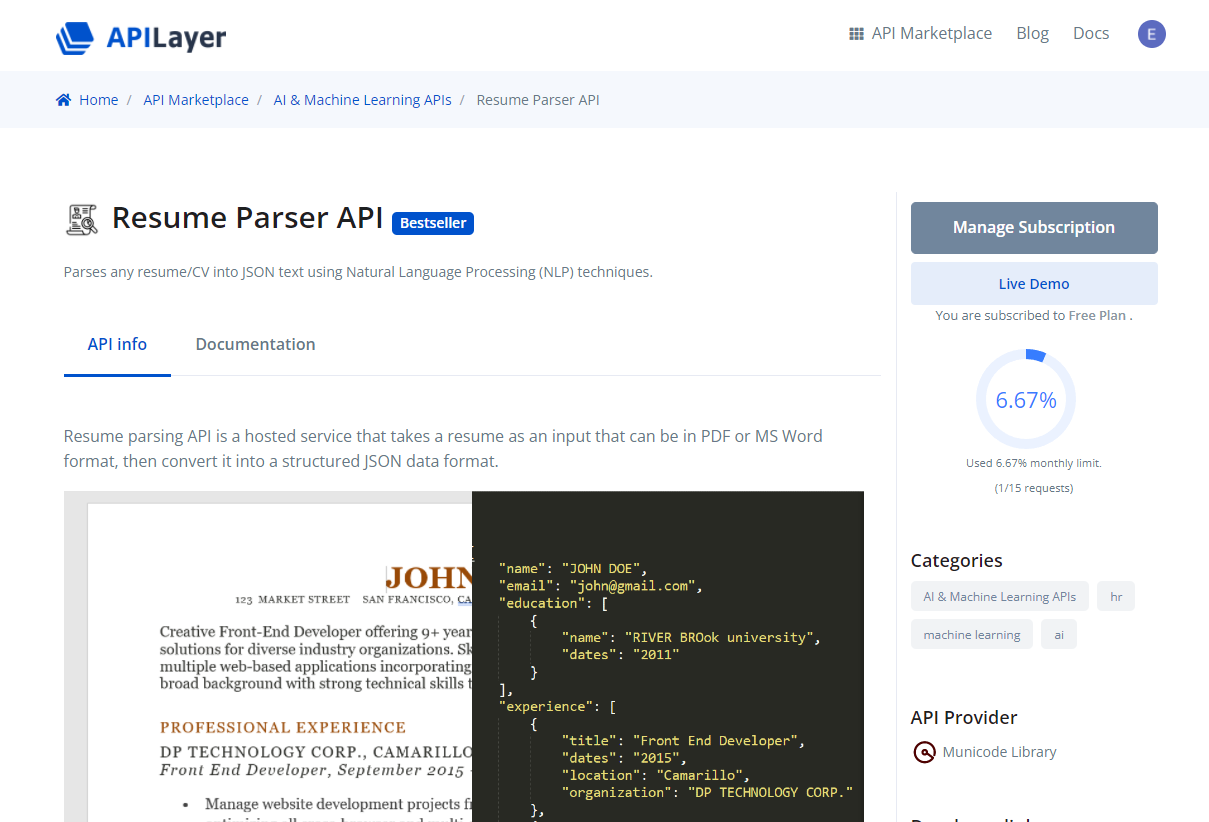Screen dimensions: 1209x822
Task: Open the Docs navigation link
Action: 1091,34
